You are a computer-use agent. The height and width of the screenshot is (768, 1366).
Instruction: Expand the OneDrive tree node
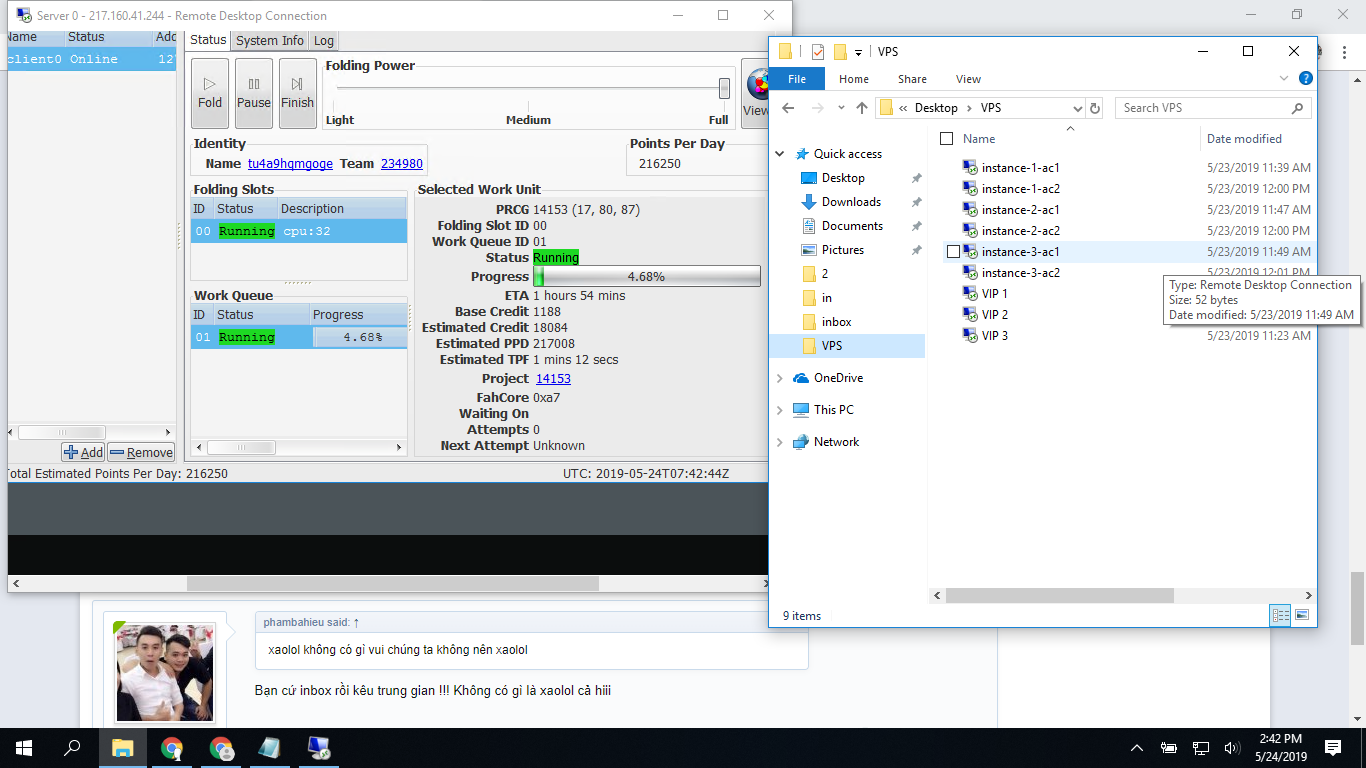click(780, 378)
